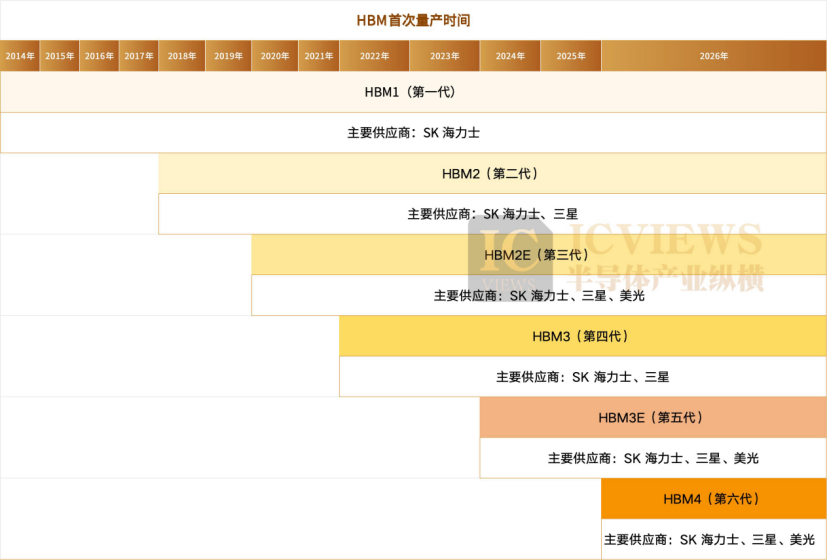Viewport: 827px width, 560px height.
Task: Select the 2023年 year cell
Action: coord(445,56)
